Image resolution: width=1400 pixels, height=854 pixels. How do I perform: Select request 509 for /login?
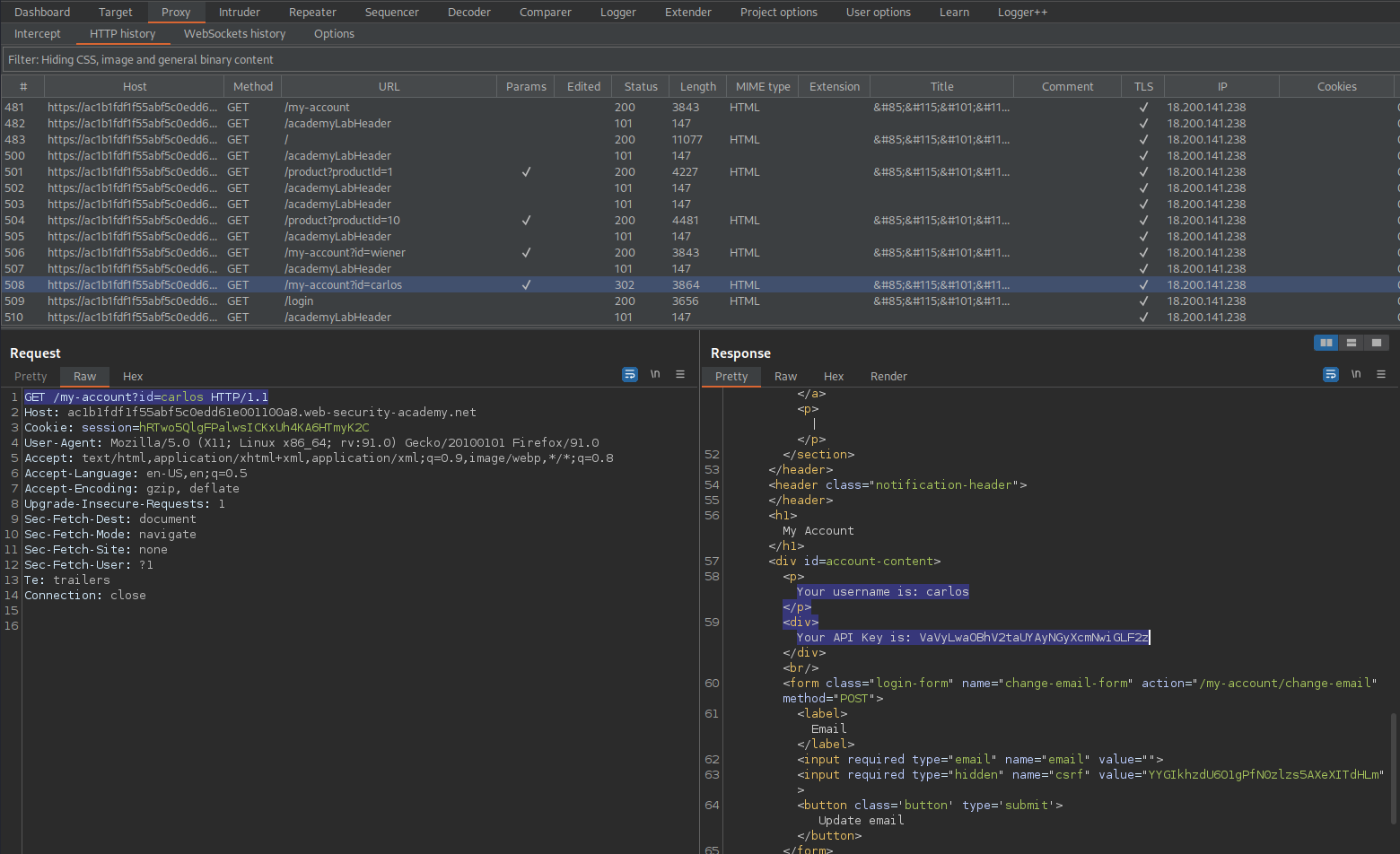[x=700, y=301]
